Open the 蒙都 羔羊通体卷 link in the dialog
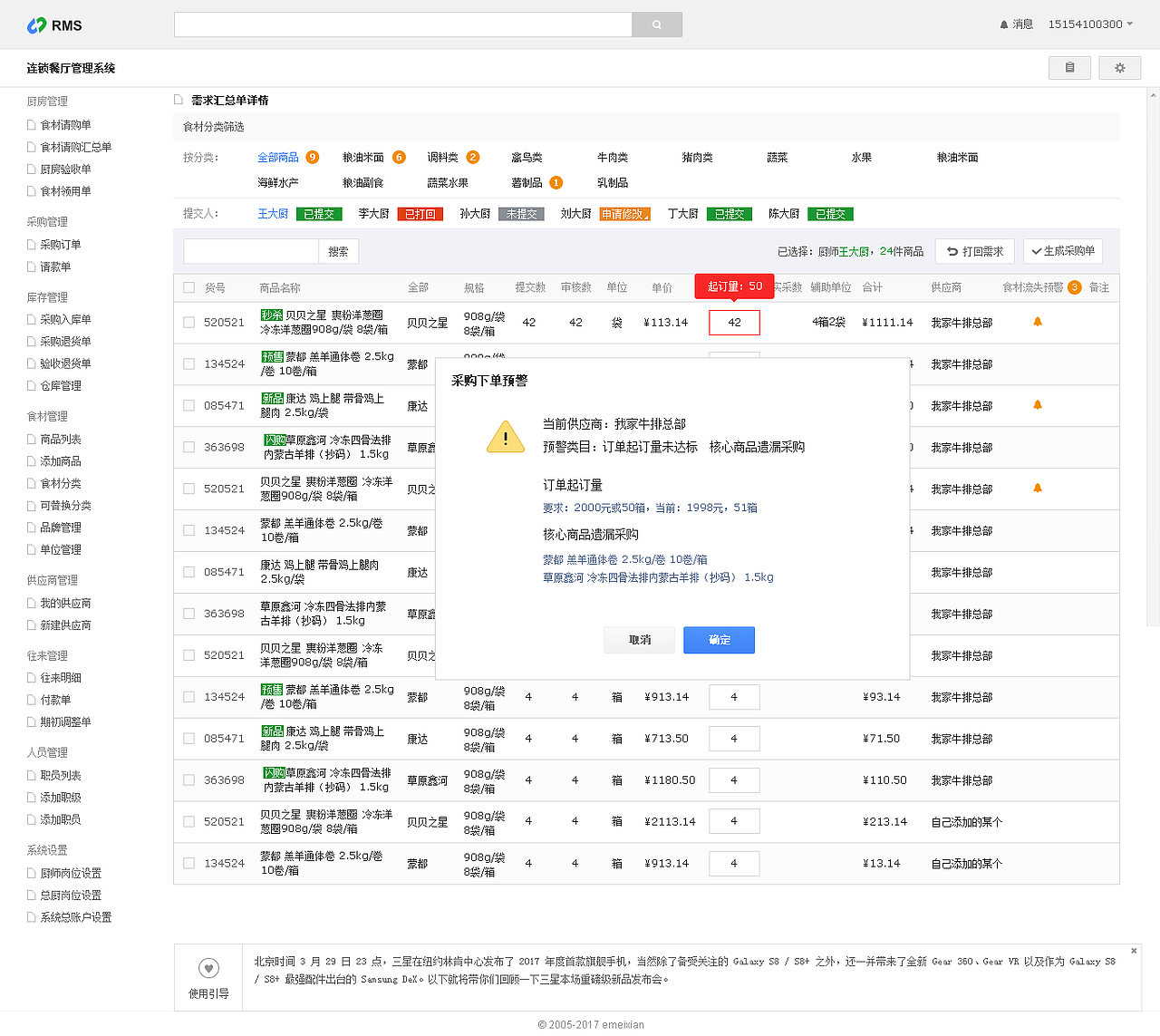 click(625, 560)
